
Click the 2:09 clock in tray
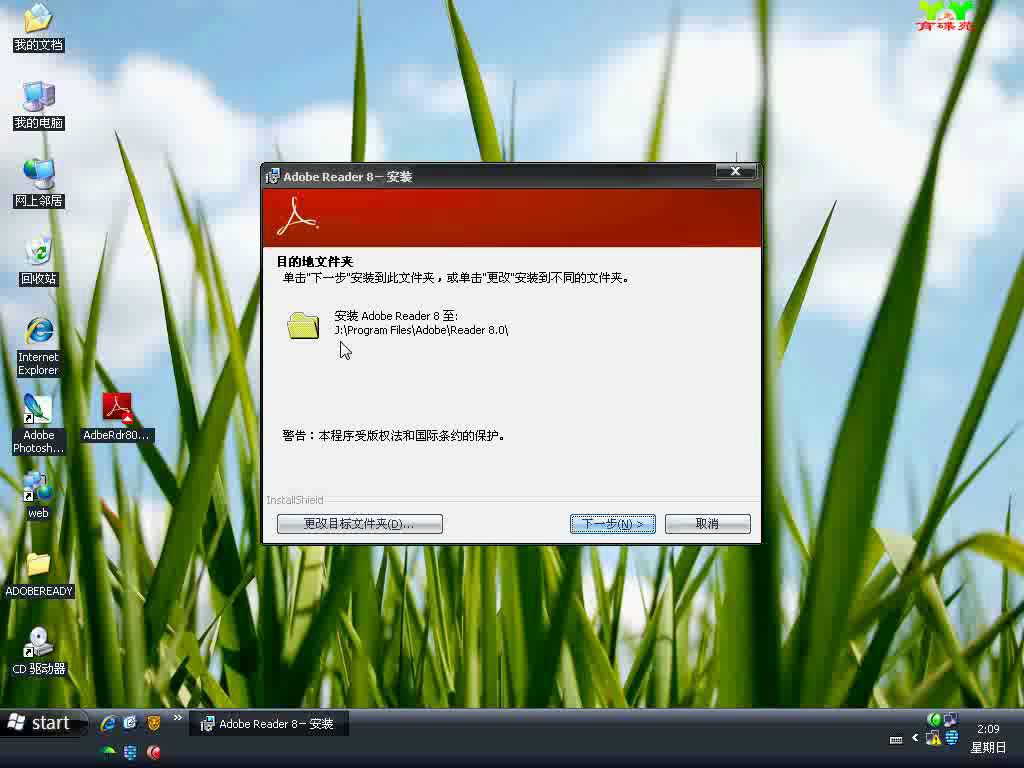pyautogui.click(x=988, y=729)
